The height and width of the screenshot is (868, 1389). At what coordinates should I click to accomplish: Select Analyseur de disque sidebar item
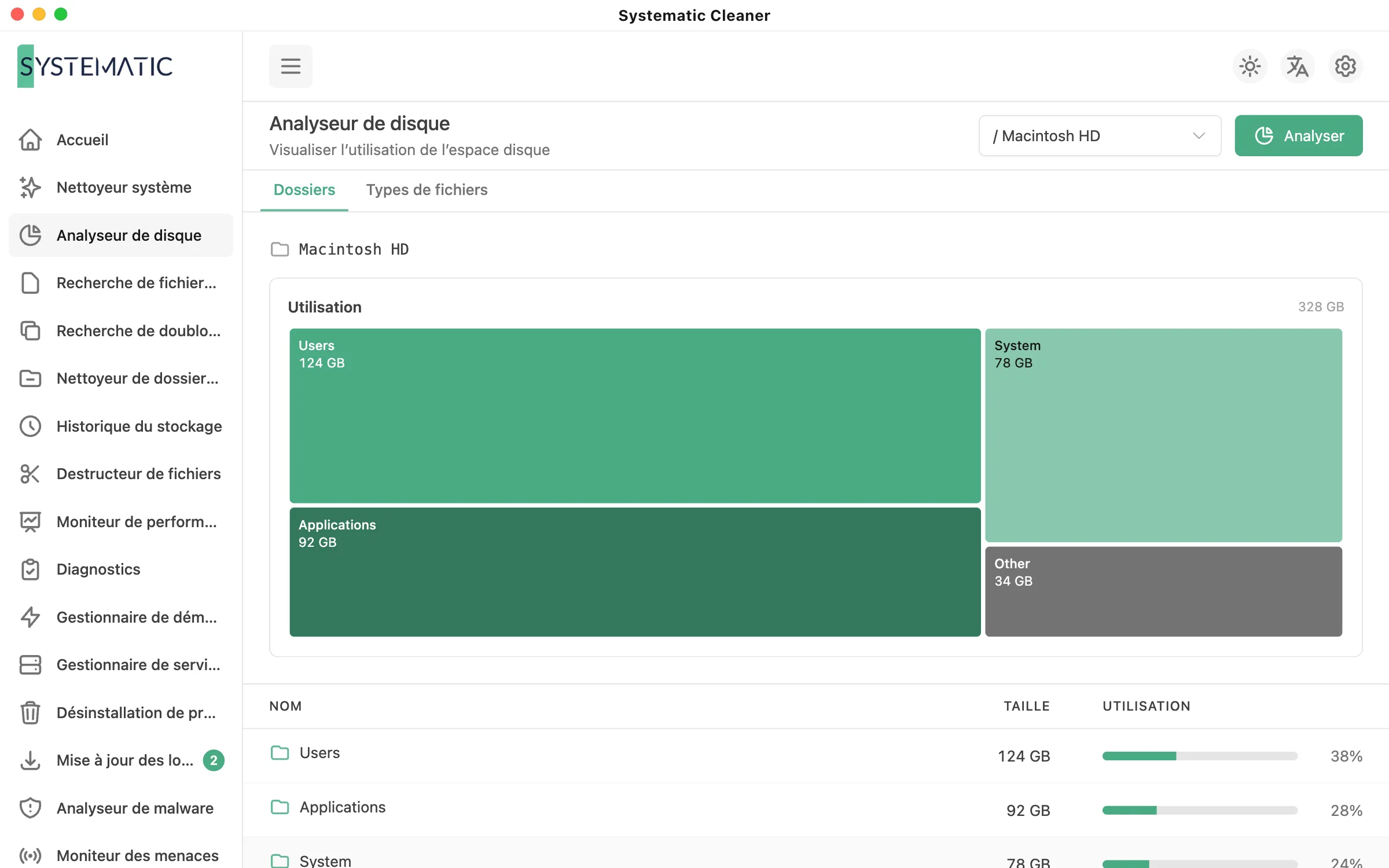tap(120, 235)
